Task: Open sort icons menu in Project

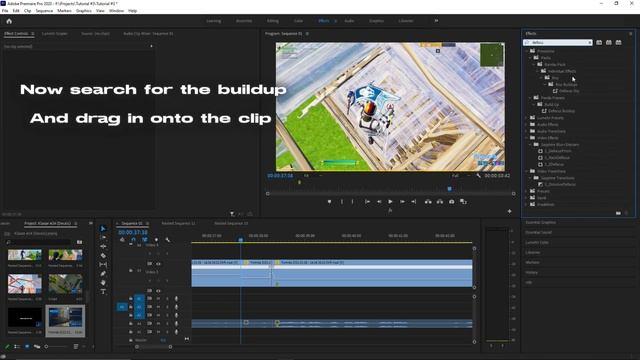Action: (76, 347)
